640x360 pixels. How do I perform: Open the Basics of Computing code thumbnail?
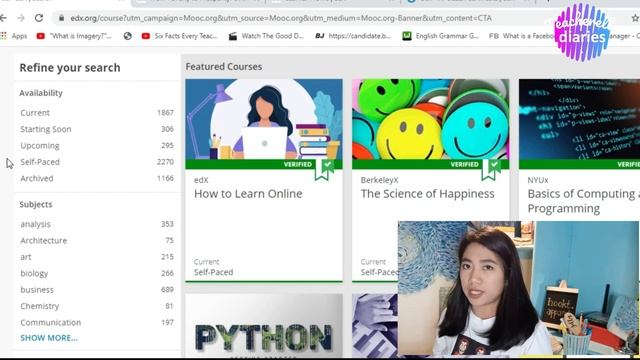pos(579,119)
